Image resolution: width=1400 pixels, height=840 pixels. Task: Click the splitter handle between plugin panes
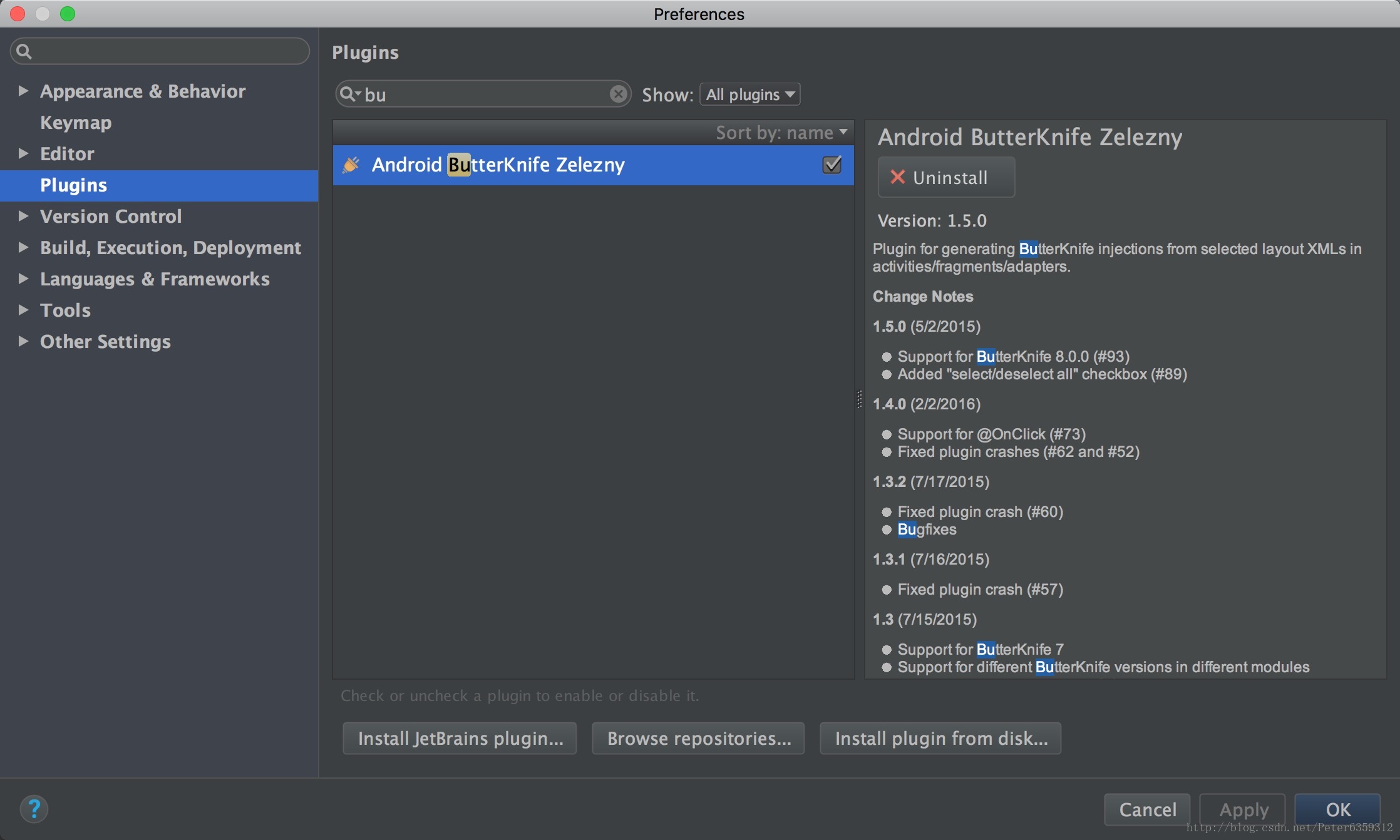pyautogui.click(x=859, y=399)
